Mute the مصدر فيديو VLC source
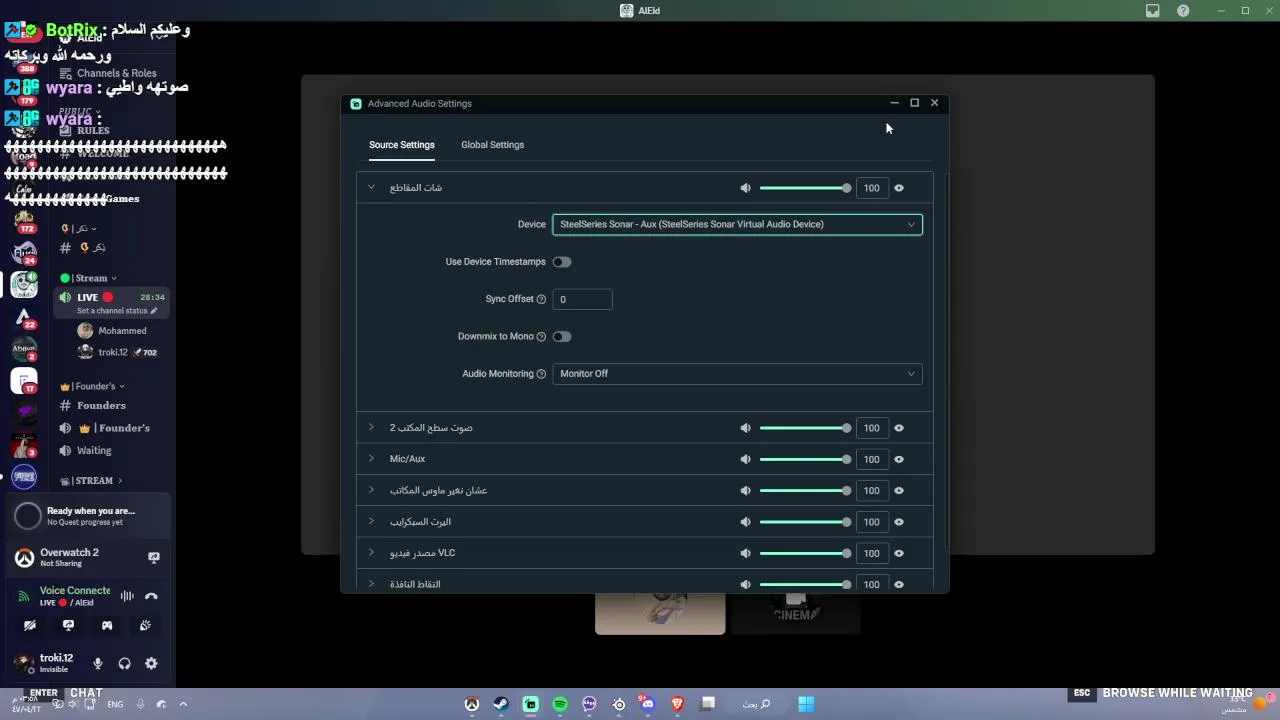The height and width of the screenshot is (720, 1280). click(x=745, y=553)
